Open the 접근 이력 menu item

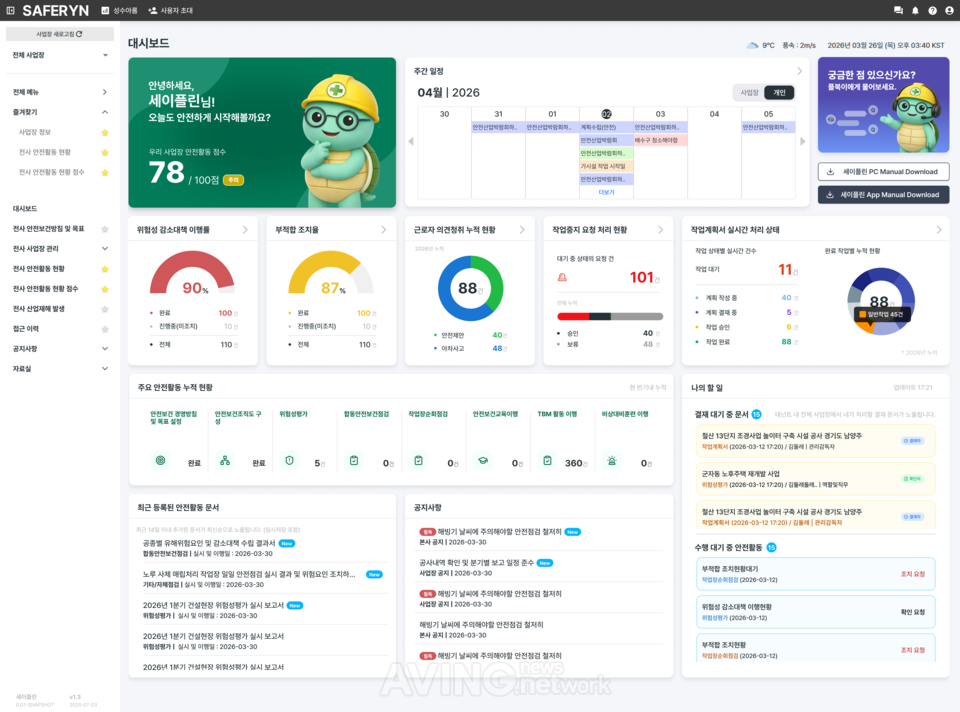click(x=26, y=329)
